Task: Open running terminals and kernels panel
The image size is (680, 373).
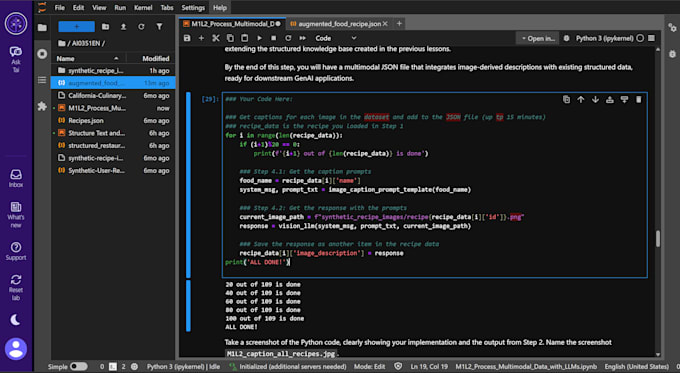Action: click(x=42, y=54)
